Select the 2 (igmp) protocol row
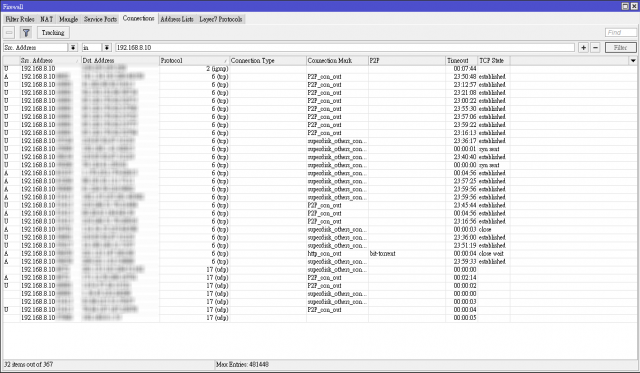The height and width of the screenshot is (373, 640). click(x=320, y=69)
